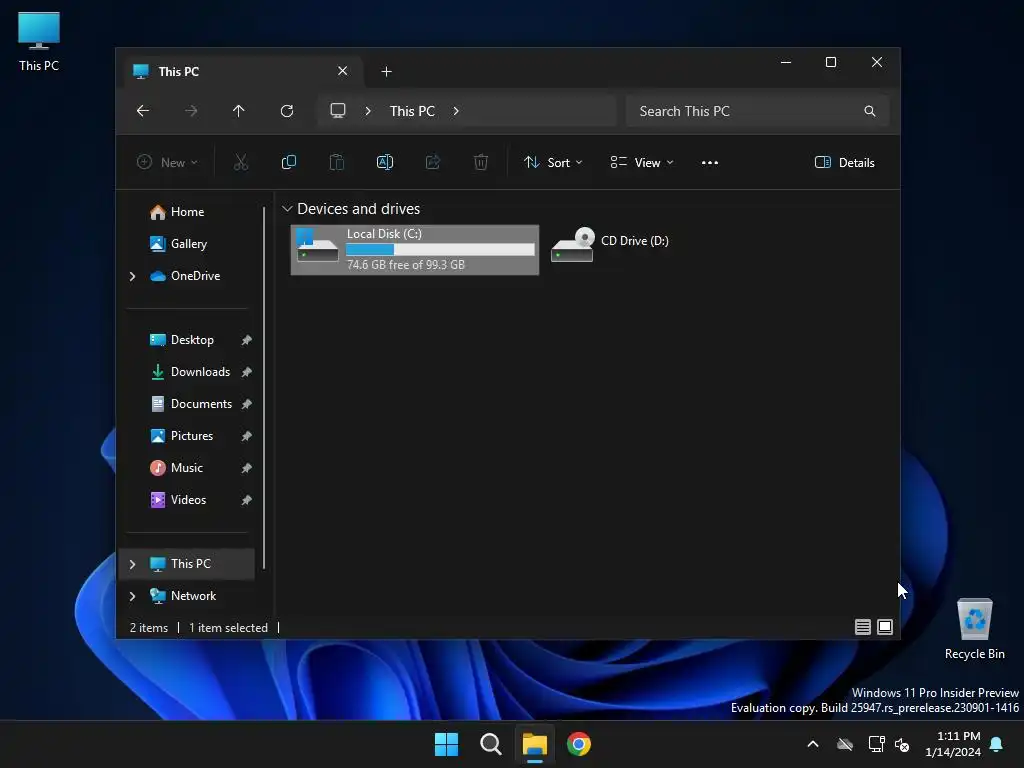Image resolution: width=1024 pixels, height=768 pixels.
Task: Select This PC desktop shortcut
Action: click(x=39, y=42)
